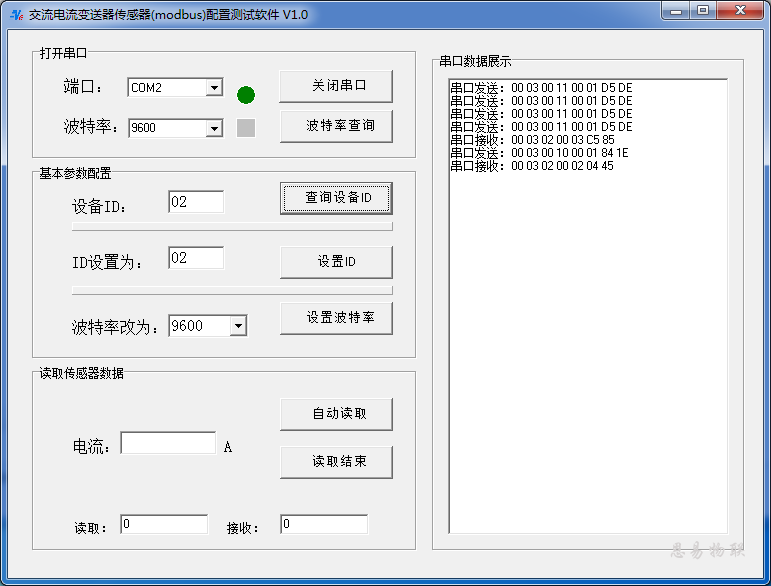The width and height of the screenshot is (771, 586).
Task: Focus the 设备ID input field
Action: click(196, 203)
